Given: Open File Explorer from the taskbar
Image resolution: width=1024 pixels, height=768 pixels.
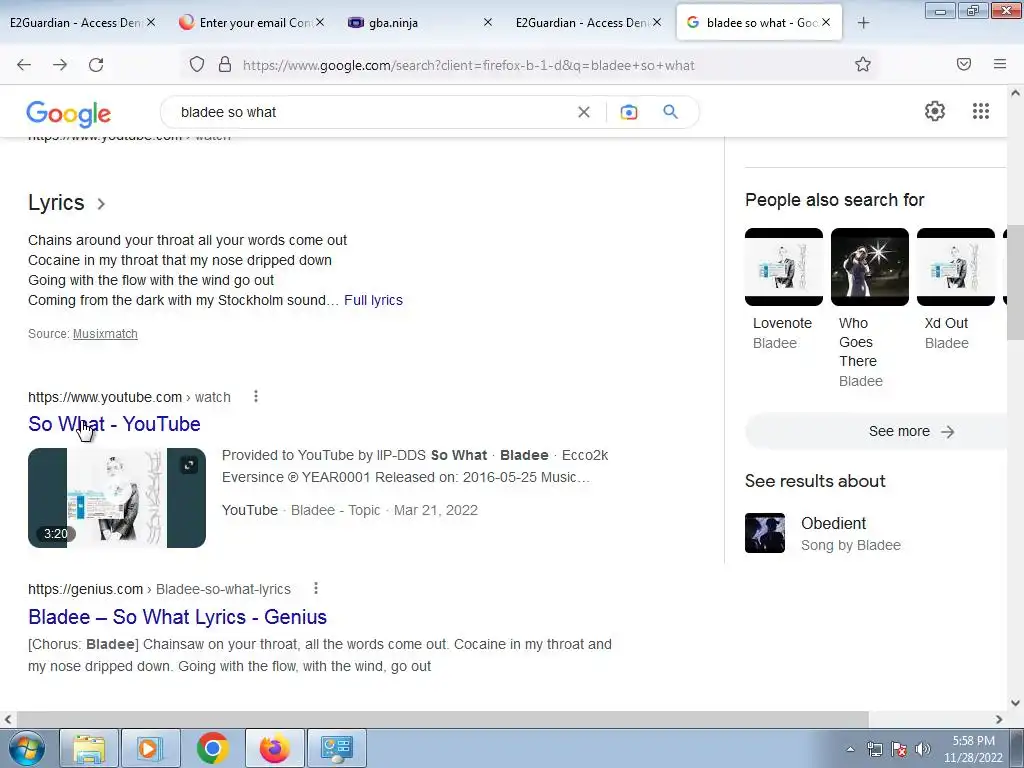Looking at the screenshot, I should click(89, 748).
